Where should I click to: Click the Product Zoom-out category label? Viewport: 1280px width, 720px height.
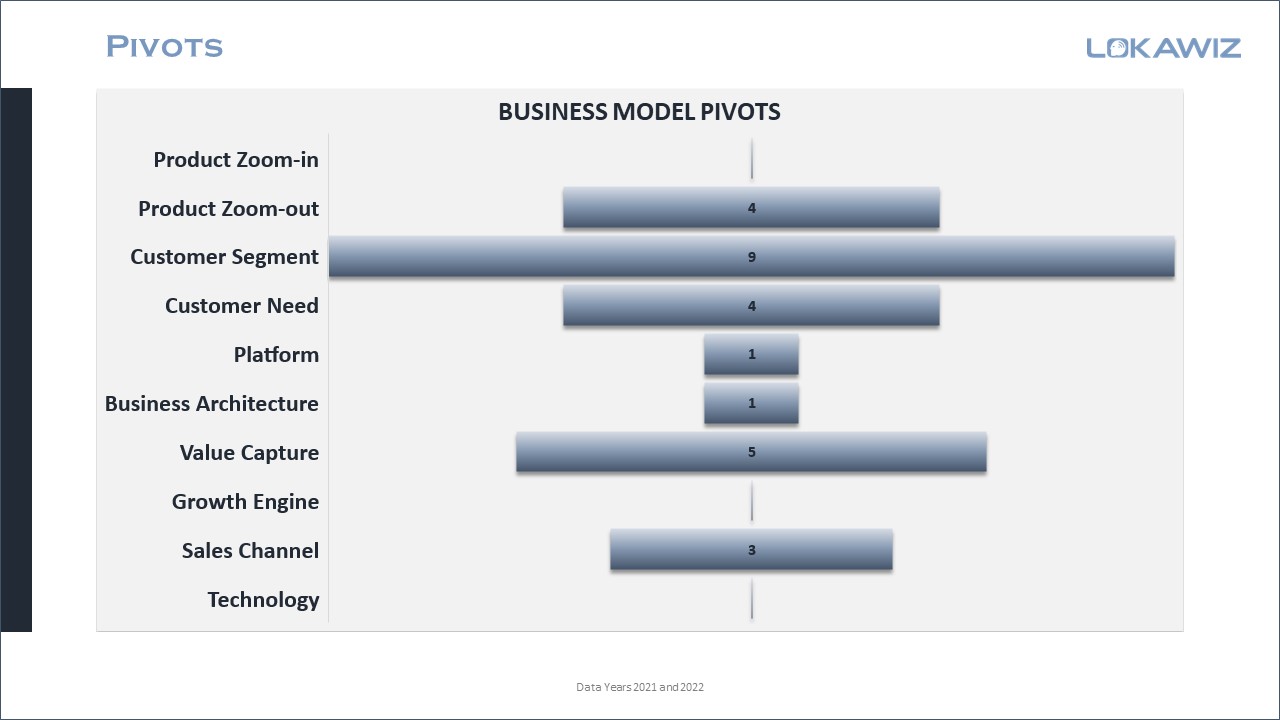[228, 209]
